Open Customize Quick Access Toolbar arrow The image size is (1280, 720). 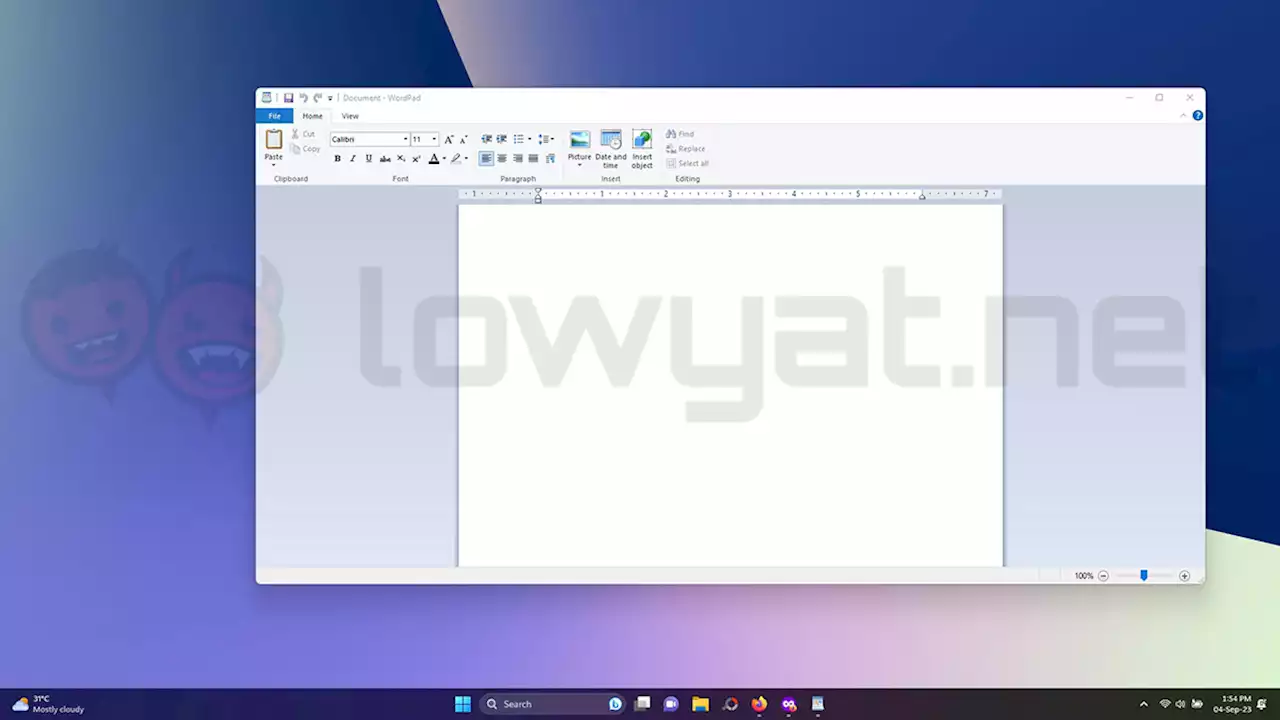[330, 98]
